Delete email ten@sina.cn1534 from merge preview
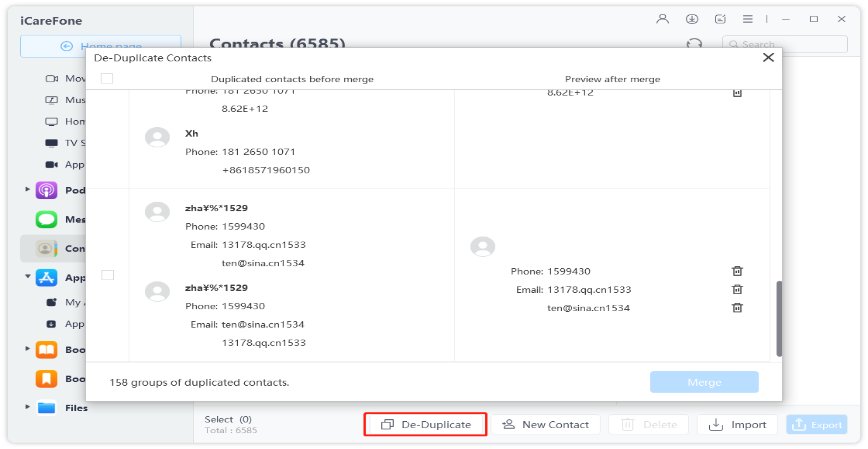868x449 pixels. click(737, 307)
